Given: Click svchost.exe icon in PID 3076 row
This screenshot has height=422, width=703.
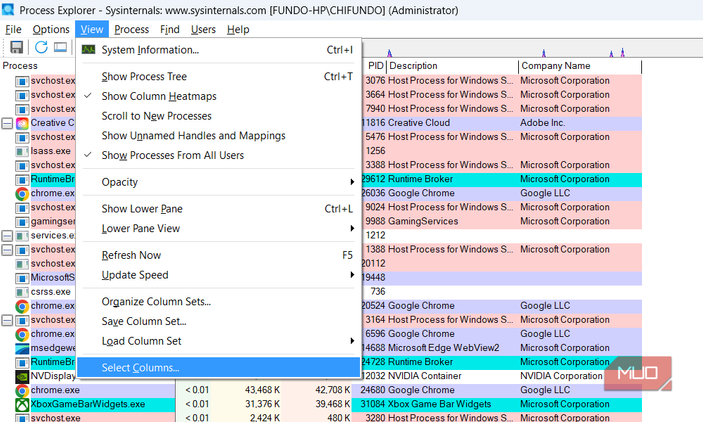Looking at the screenshot, I should pyautogui.click(x=22, y=81).
